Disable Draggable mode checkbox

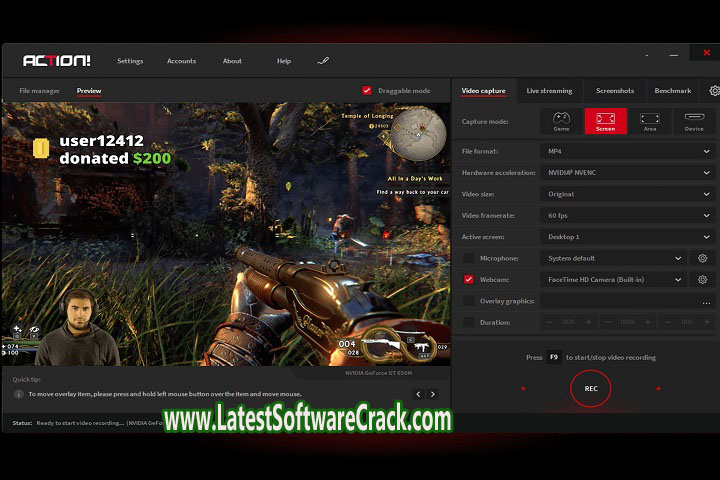pos(367,91)
